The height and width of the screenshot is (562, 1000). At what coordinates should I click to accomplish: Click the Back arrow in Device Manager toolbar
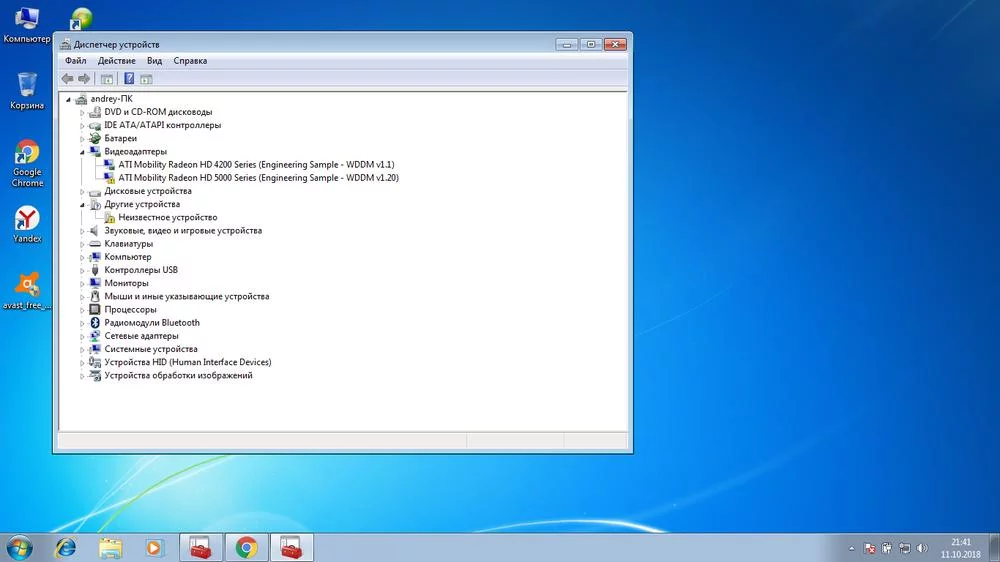(x=68, y=79)
